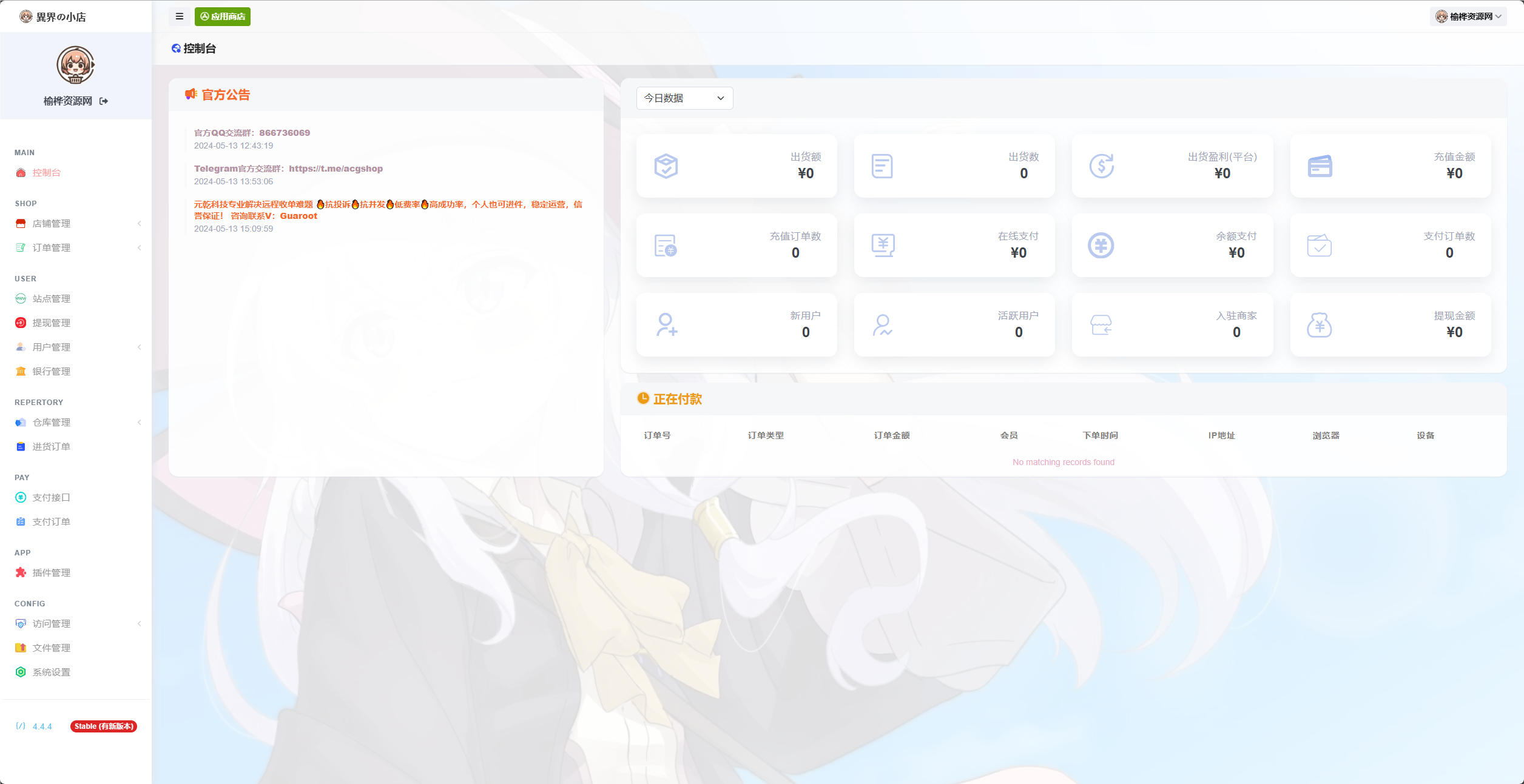Click the 充值金额 card icon

(1320, 166)
